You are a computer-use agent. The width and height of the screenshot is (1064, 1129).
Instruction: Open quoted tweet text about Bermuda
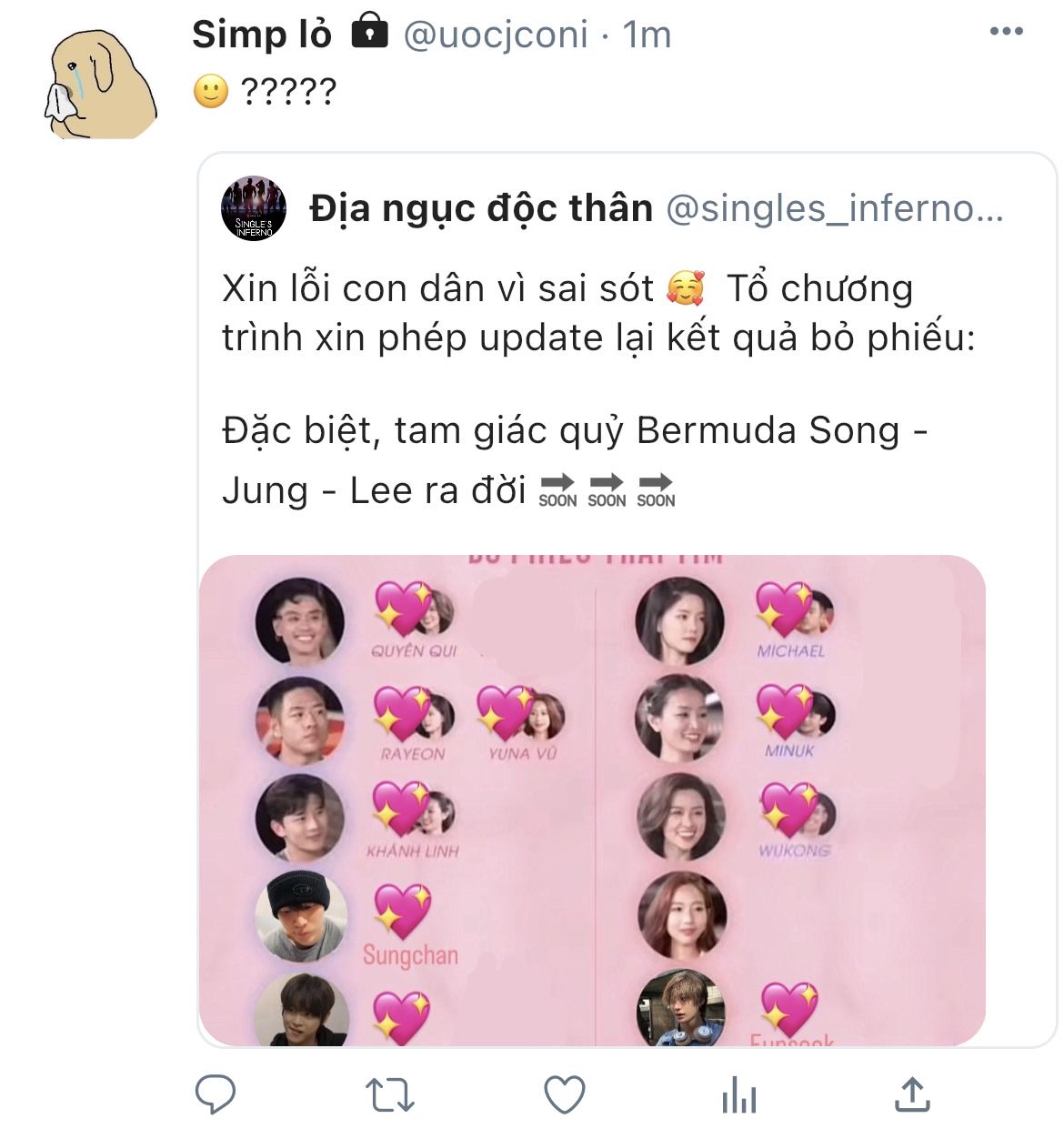[575, 459]
